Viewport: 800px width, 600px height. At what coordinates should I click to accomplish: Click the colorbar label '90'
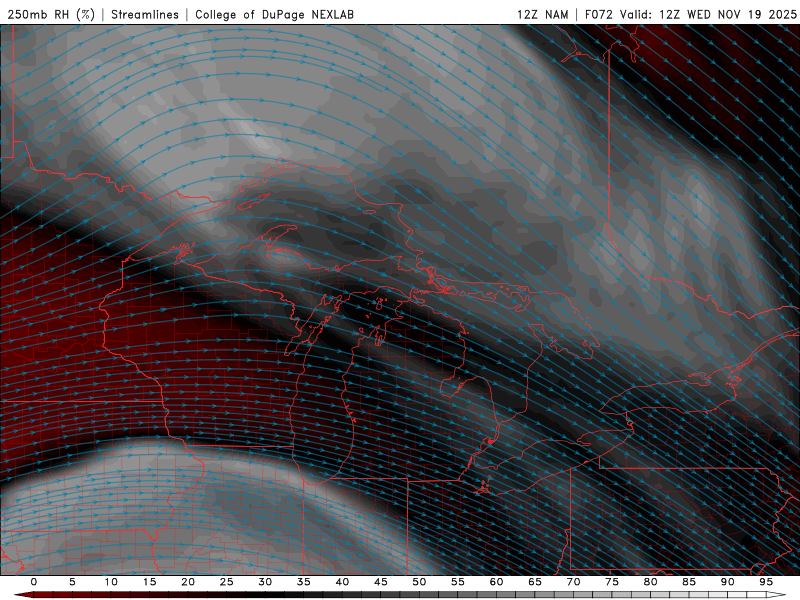click(x=728, y=582)
